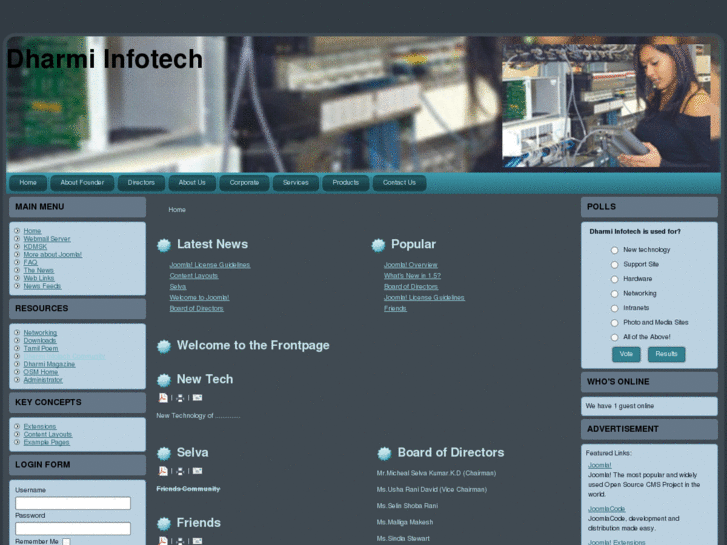The image size is (727, 545).
Task: Click the badge icon beside Selva heading
Action: point(164,453)
